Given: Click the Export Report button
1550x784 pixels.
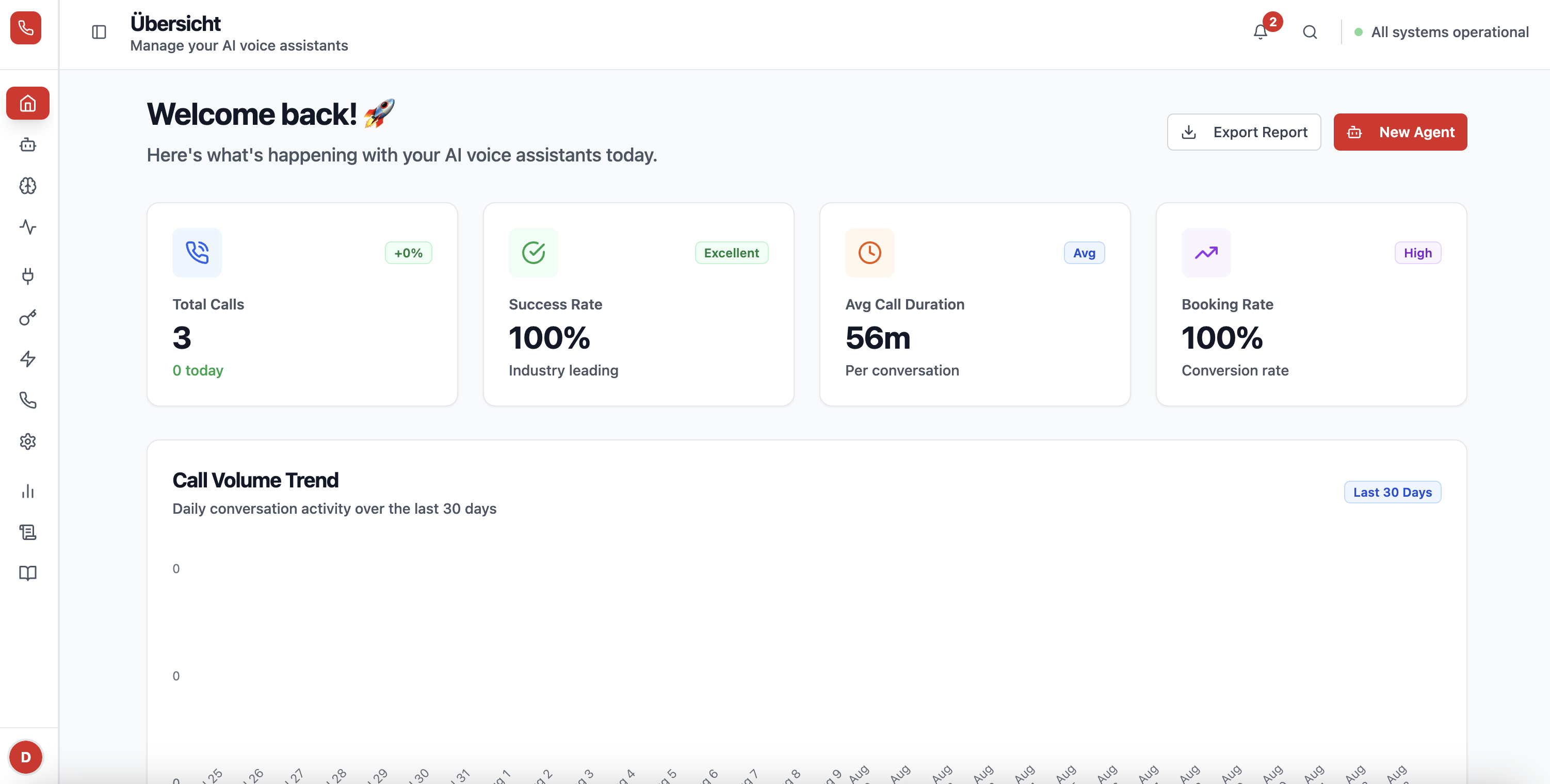Looking at the screenshot, I should (1244, 132).
